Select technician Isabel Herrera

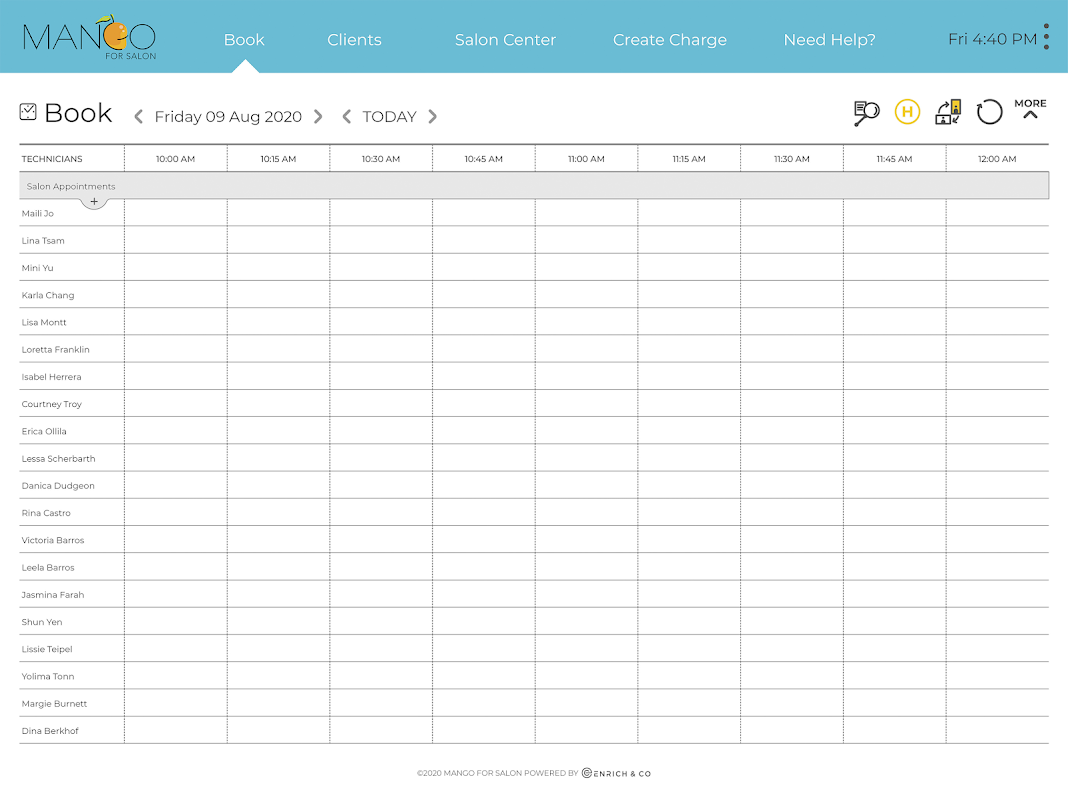point(51,377)
